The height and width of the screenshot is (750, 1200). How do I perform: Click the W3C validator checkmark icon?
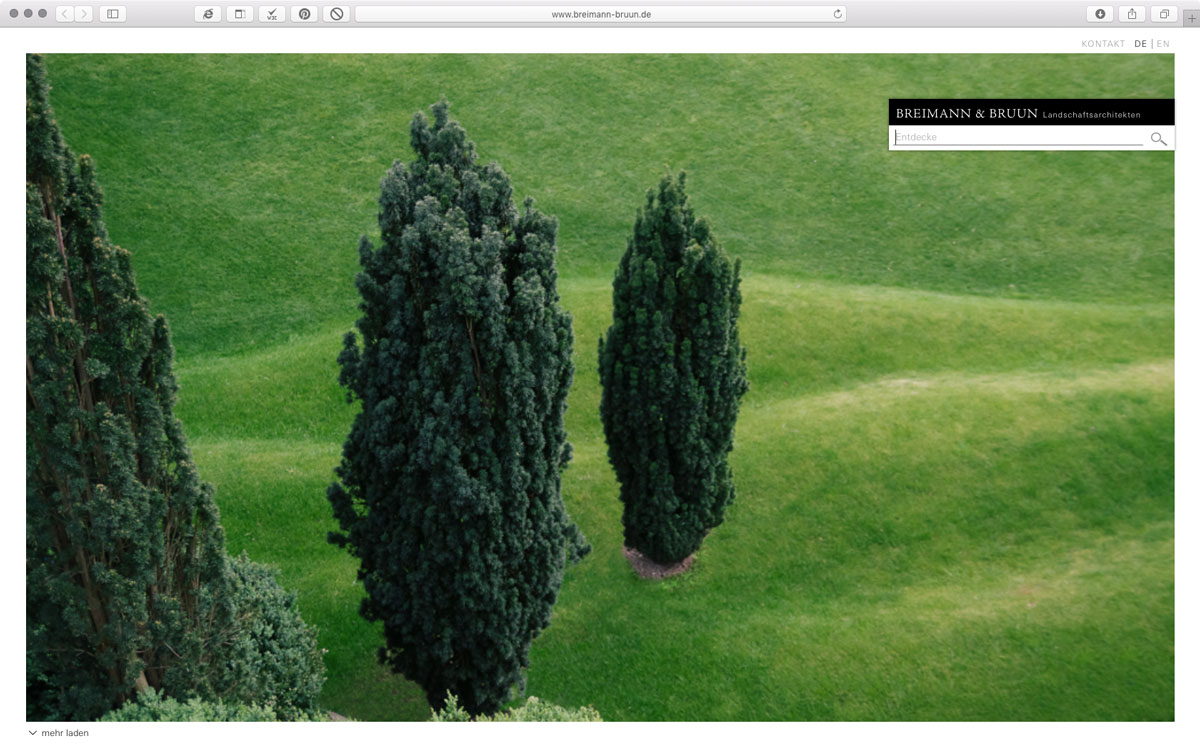[272, 14]
